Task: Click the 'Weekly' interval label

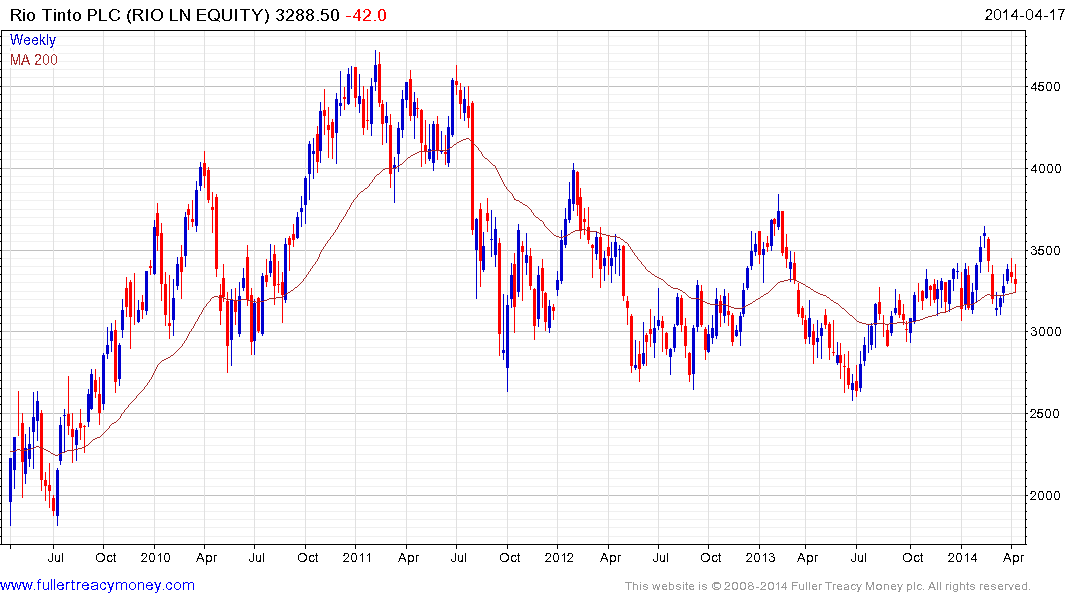Action: click(33, 40)
